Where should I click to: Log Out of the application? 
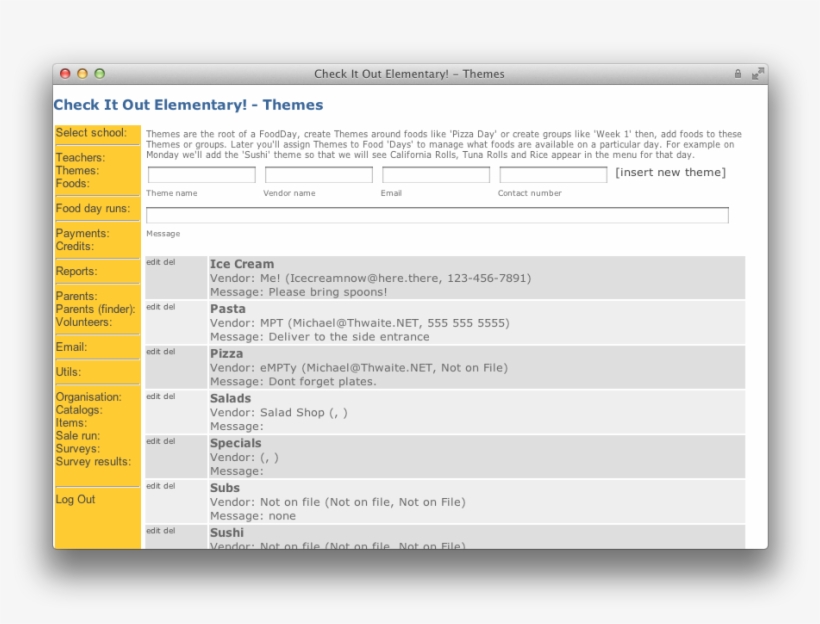[x=74, y=498]
